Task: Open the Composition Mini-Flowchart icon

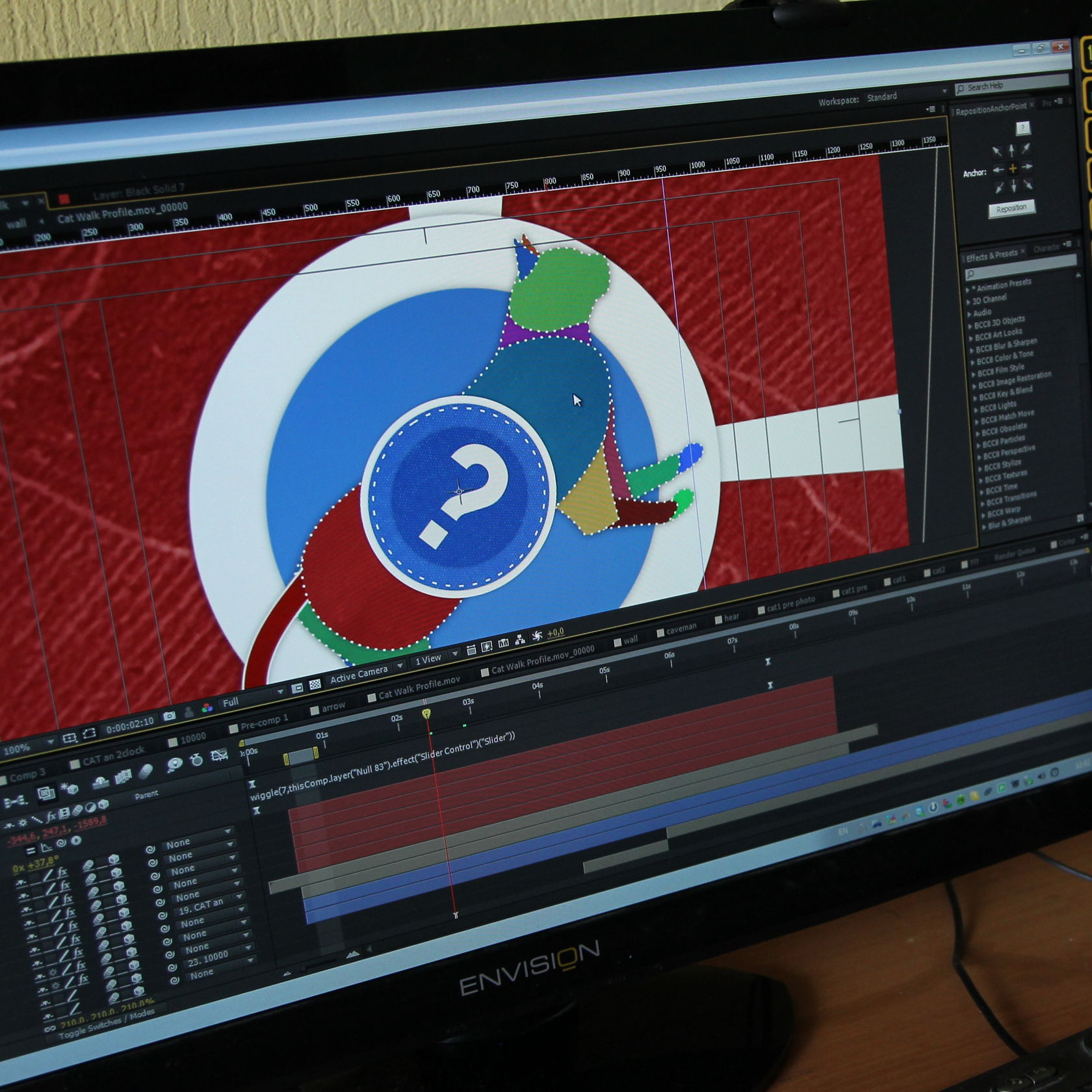Action: pyautogui.click(x=14, y=800)
